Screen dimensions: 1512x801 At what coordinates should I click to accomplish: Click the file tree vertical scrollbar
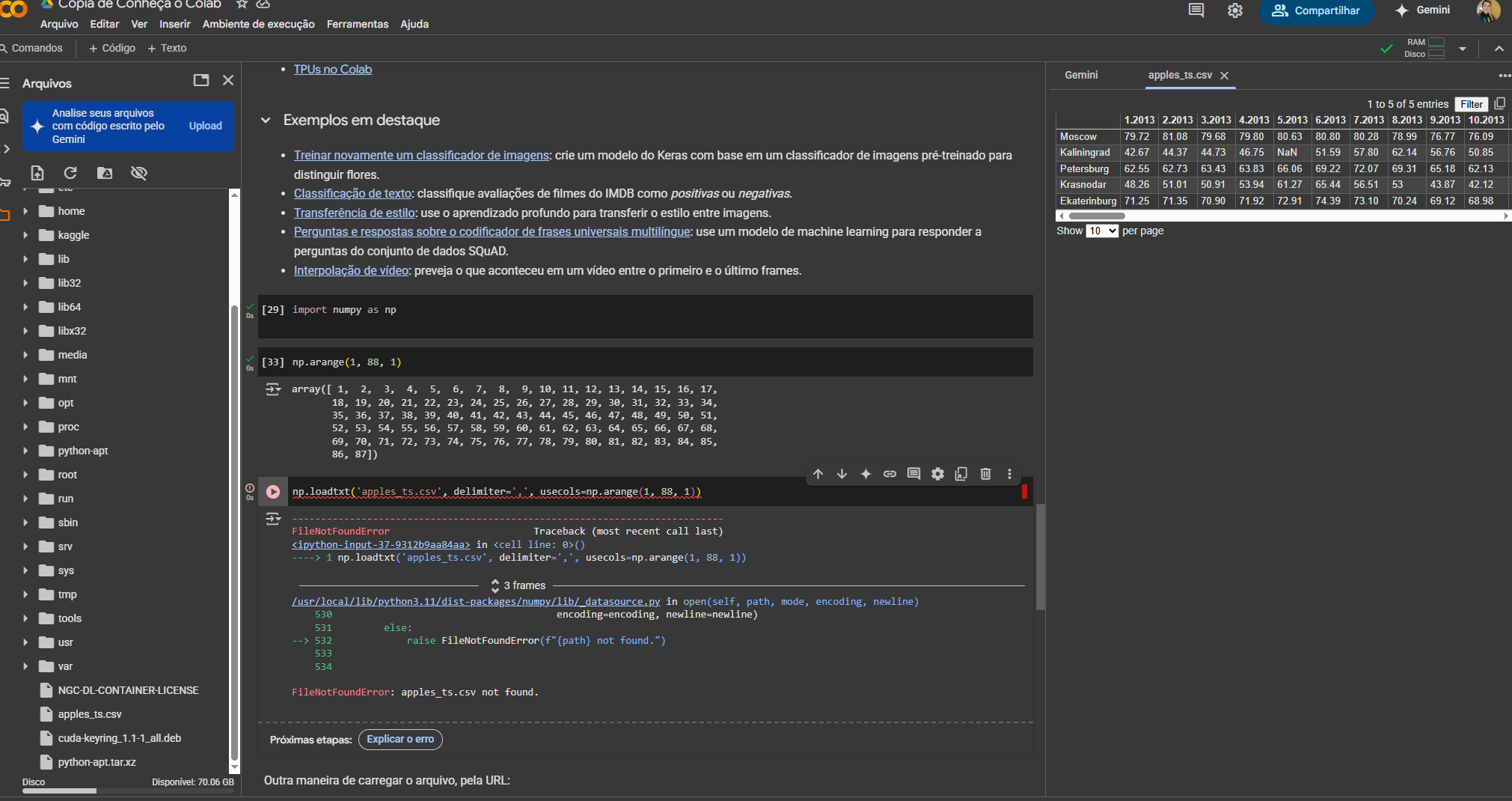[x=234, y=532]
